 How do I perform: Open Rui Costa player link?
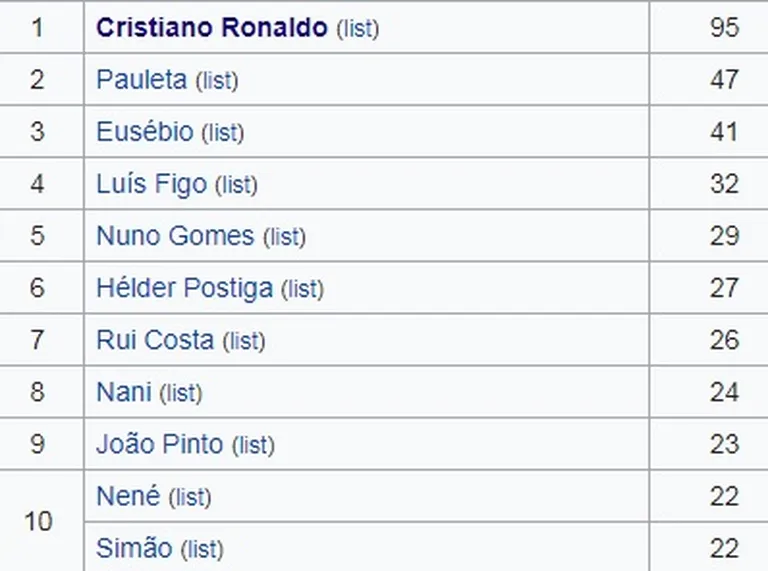tap(155, 340)
